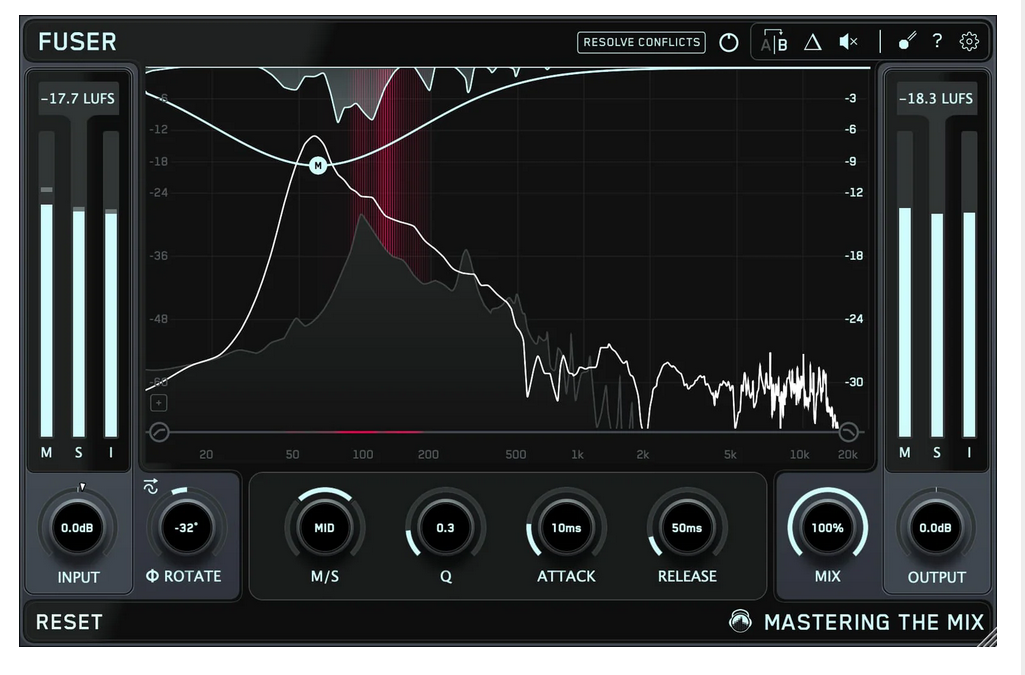The width and height of the screenshot is (1025, 675).
Task: Click the output meter M label
Action: pos(905,452)
